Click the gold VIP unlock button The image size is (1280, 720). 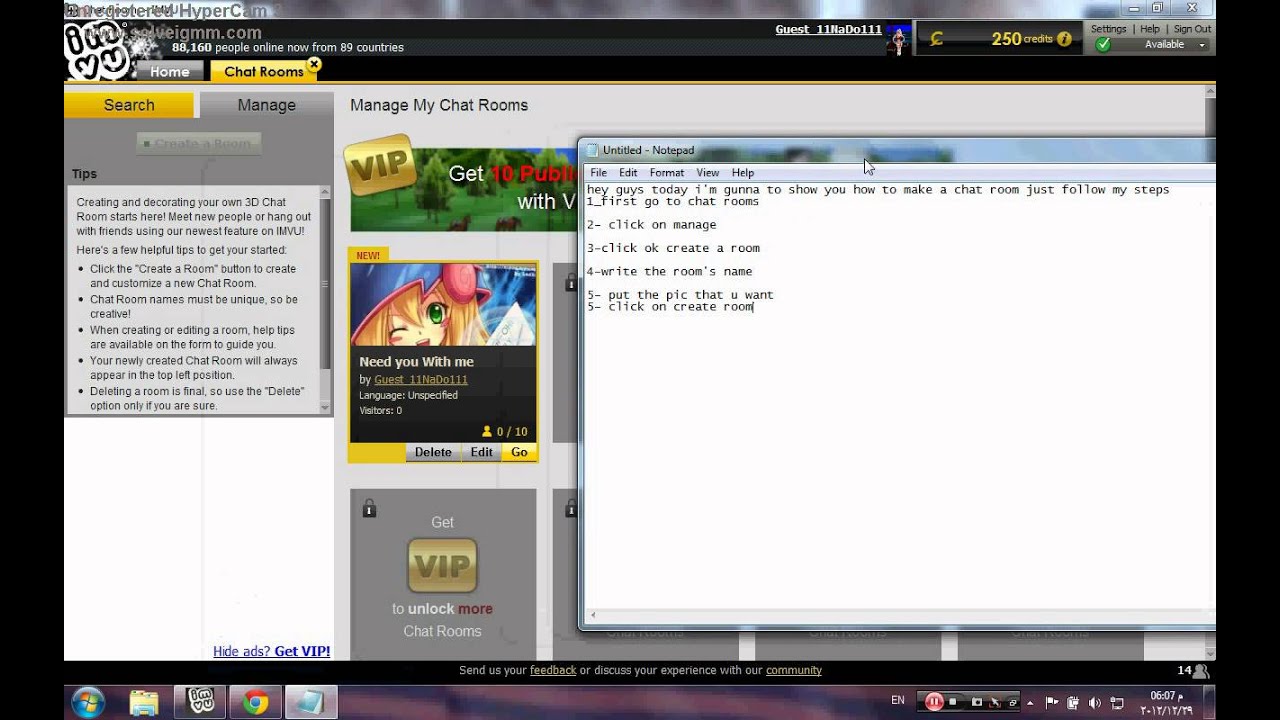pyautogui.click(x=442, y=566)
